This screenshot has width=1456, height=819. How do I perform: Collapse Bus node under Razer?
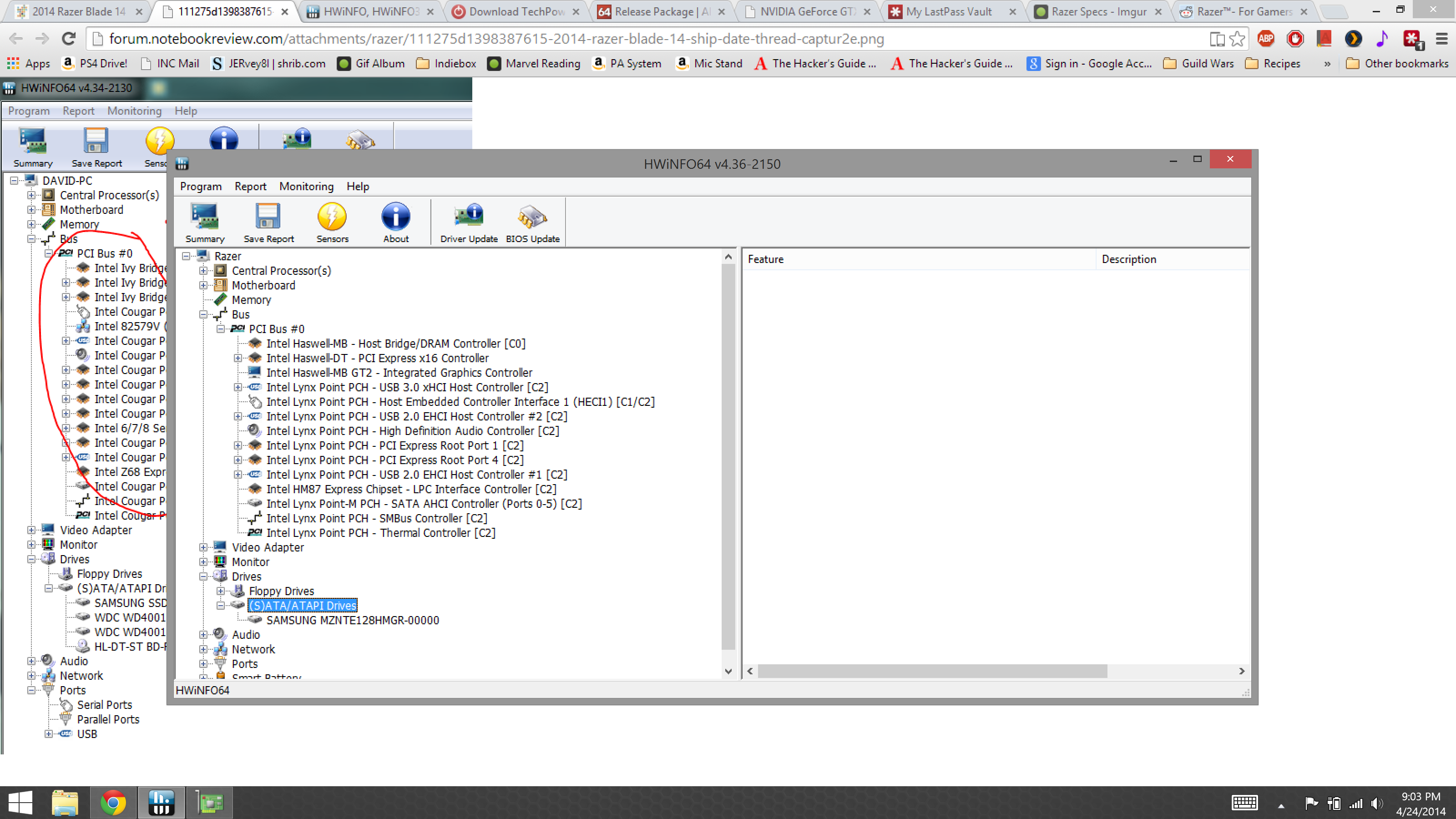203,314
